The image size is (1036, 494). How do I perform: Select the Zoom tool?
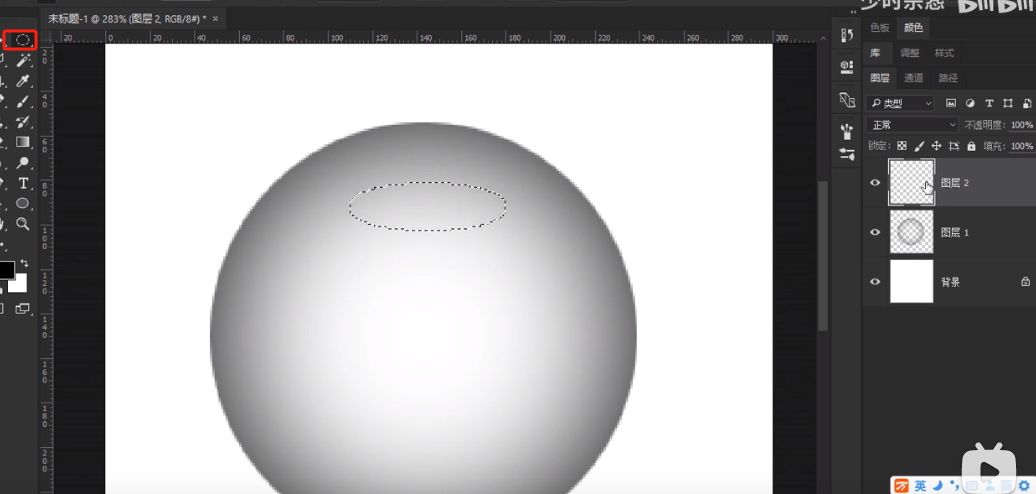(x=23, y=224)
